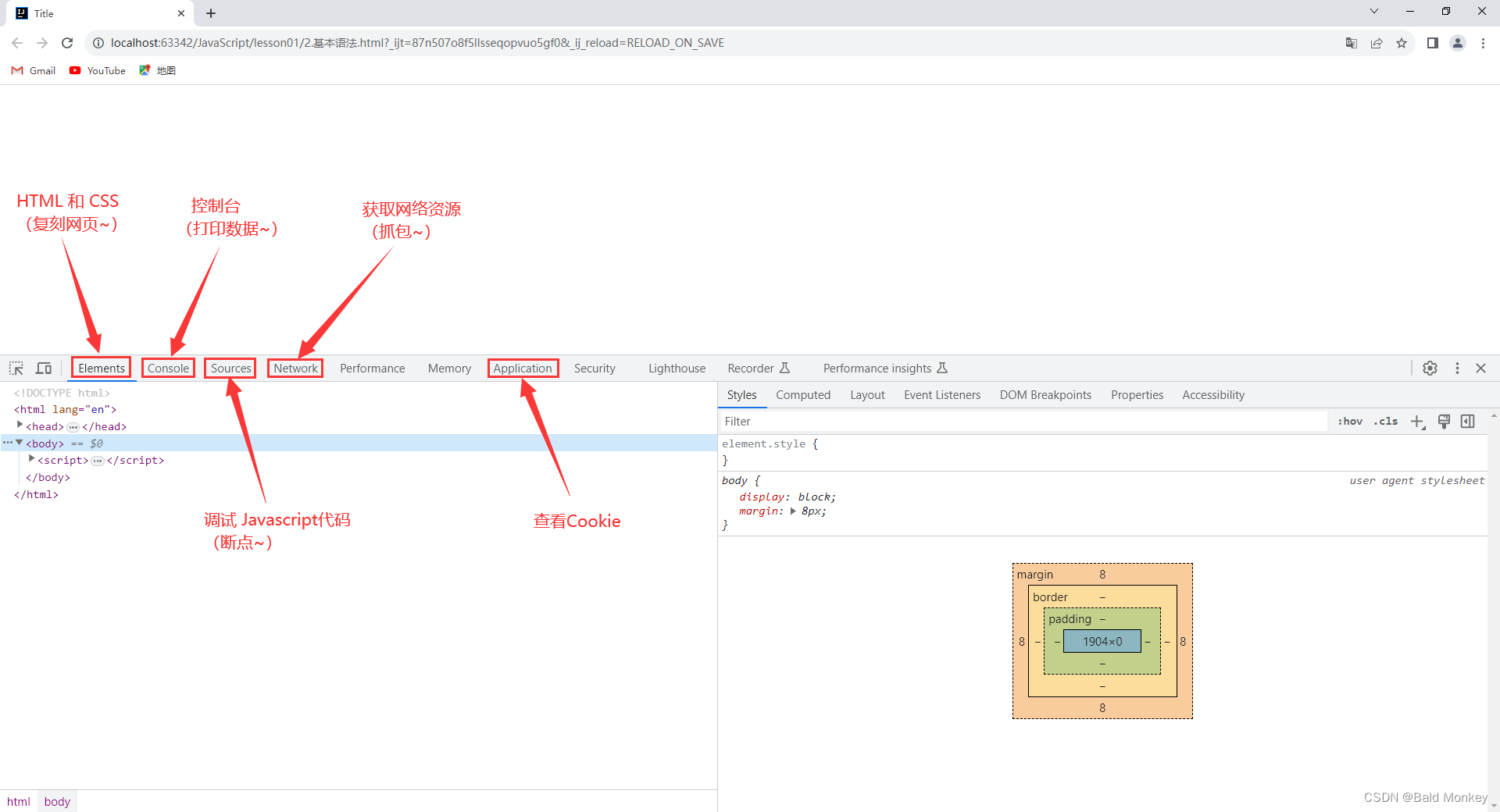Image resolution: width=1500 pixels, height=812 pixels.
Task: Open the profile avatar menu
Action: (1458, 43)
